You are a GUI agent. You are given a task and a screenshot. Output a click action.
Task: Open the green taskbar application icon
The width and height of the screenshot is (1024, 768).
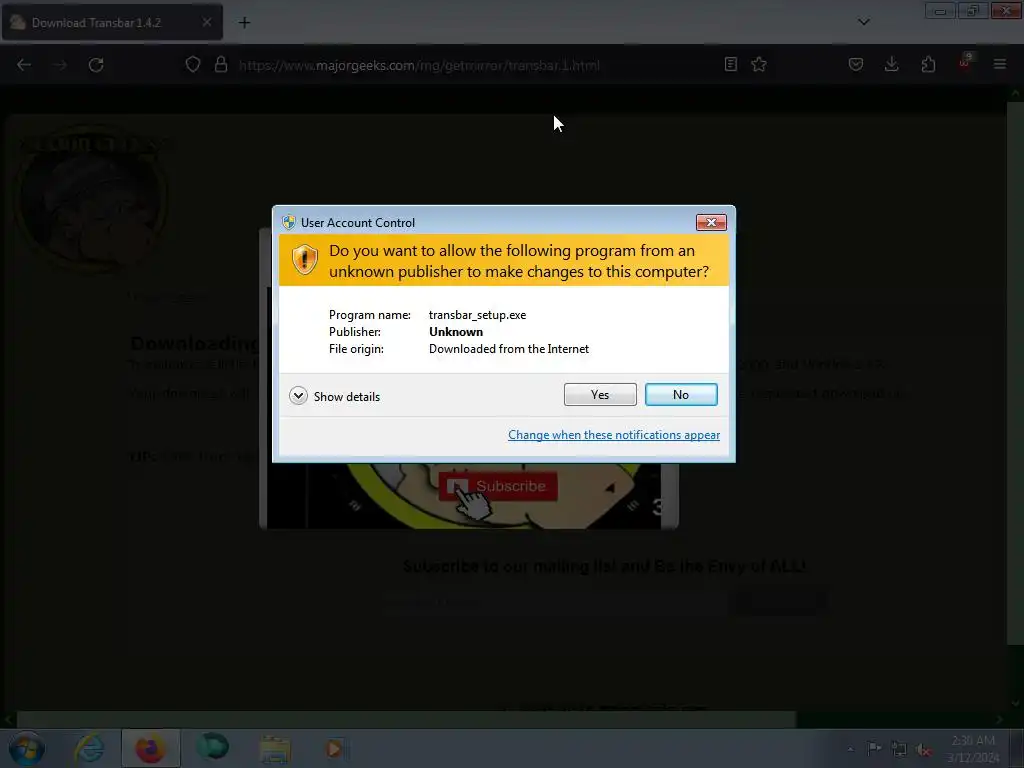(x=213, y=748)
